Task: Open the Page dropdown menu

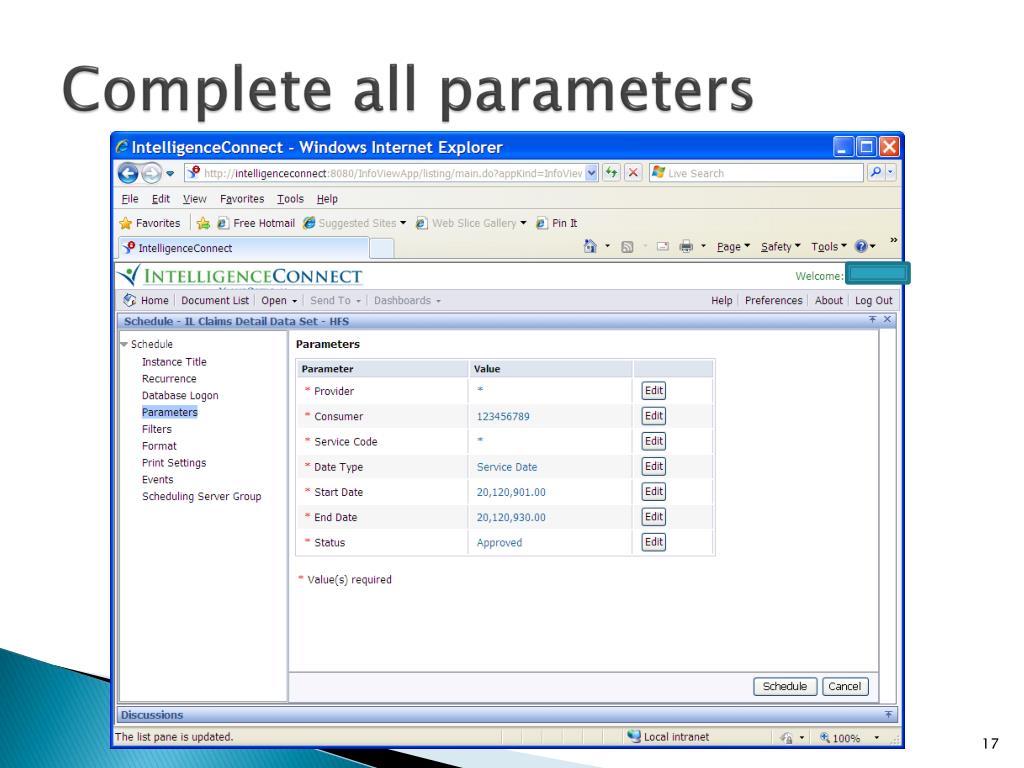Action: point(734,247)
